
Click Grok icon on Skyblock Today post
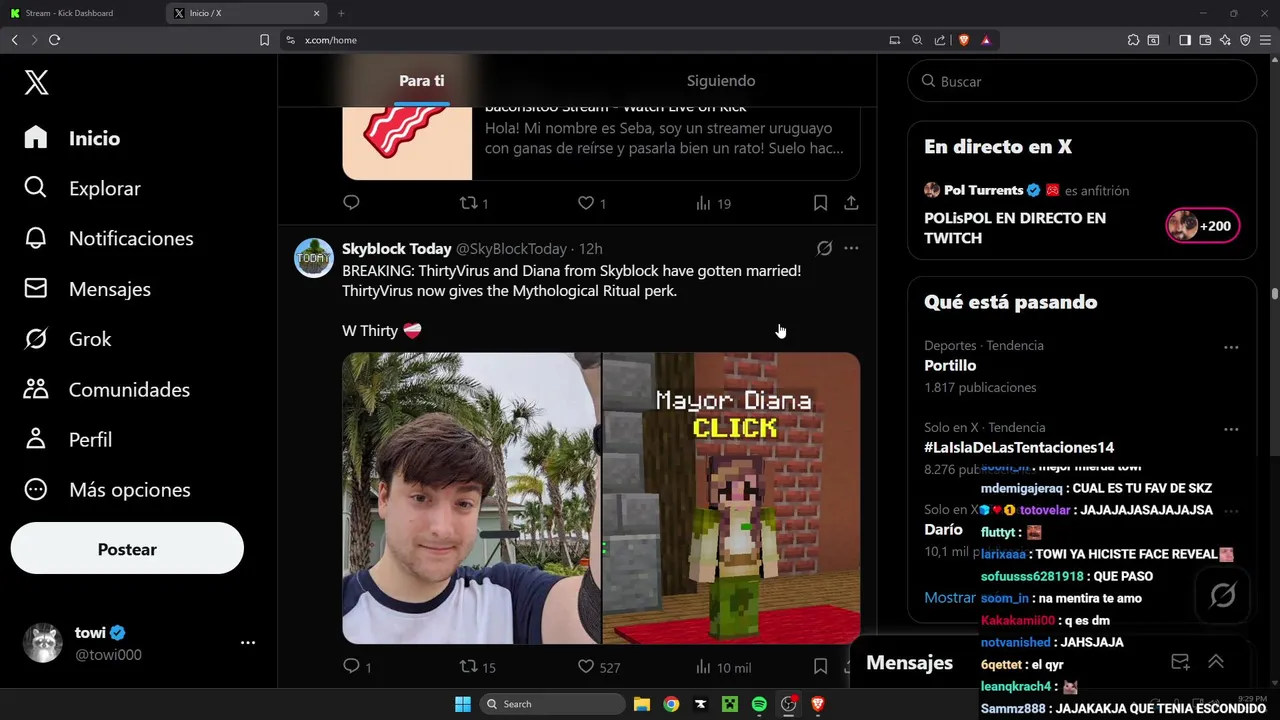click(824, 248)
